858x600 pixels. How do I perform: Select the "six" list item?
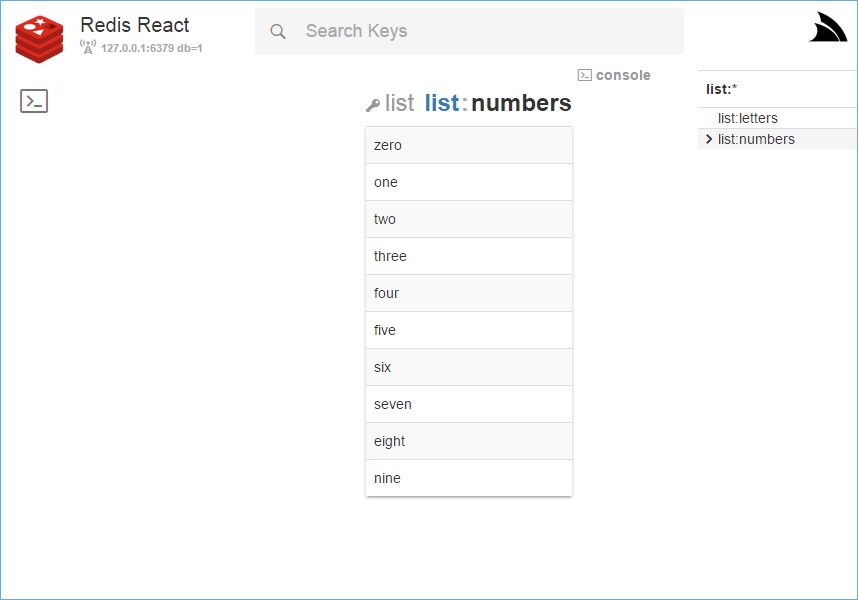click(468, 367)
